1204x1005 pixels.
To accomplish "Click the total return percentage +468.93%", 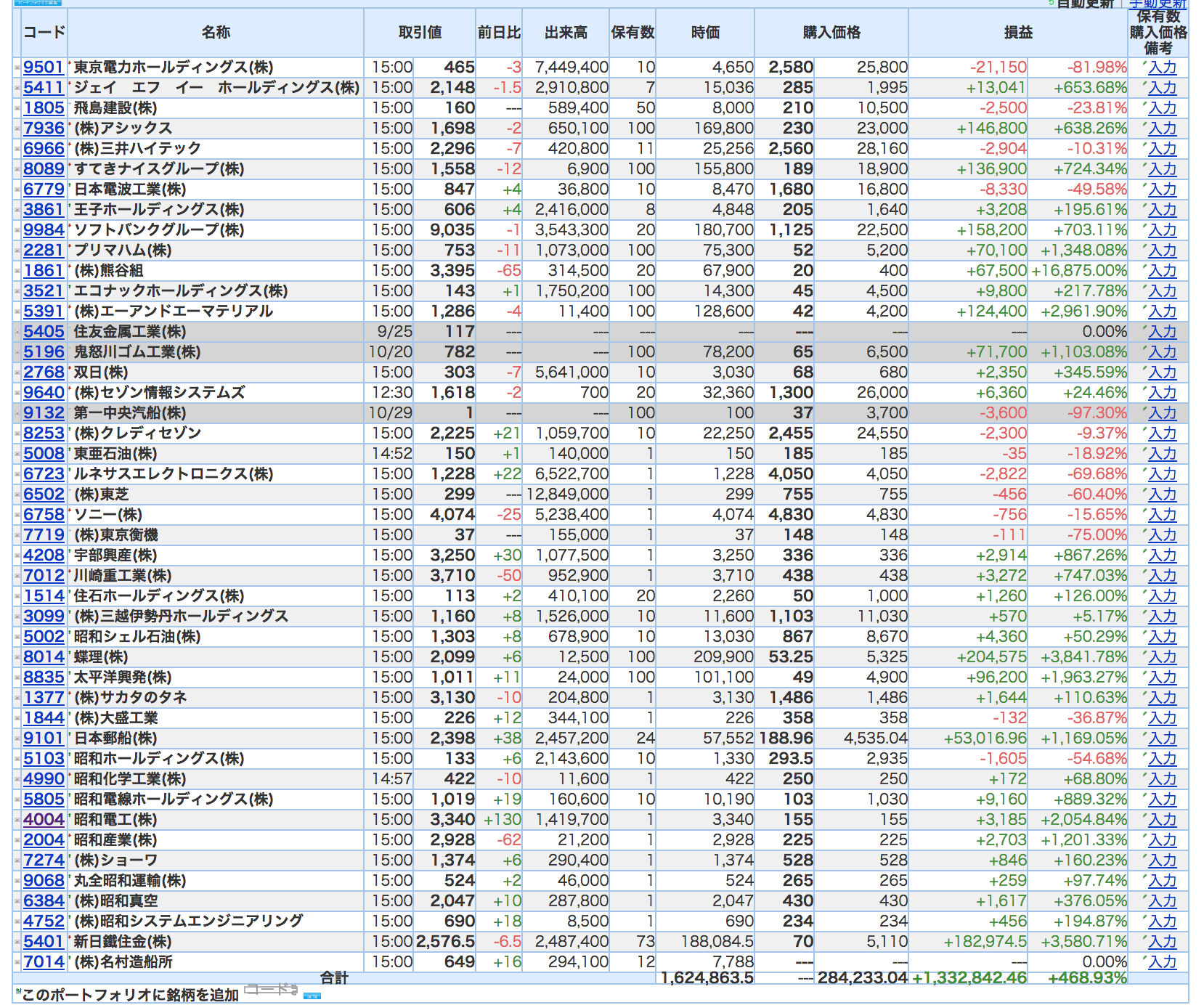I will click(x=1087, y=978).
